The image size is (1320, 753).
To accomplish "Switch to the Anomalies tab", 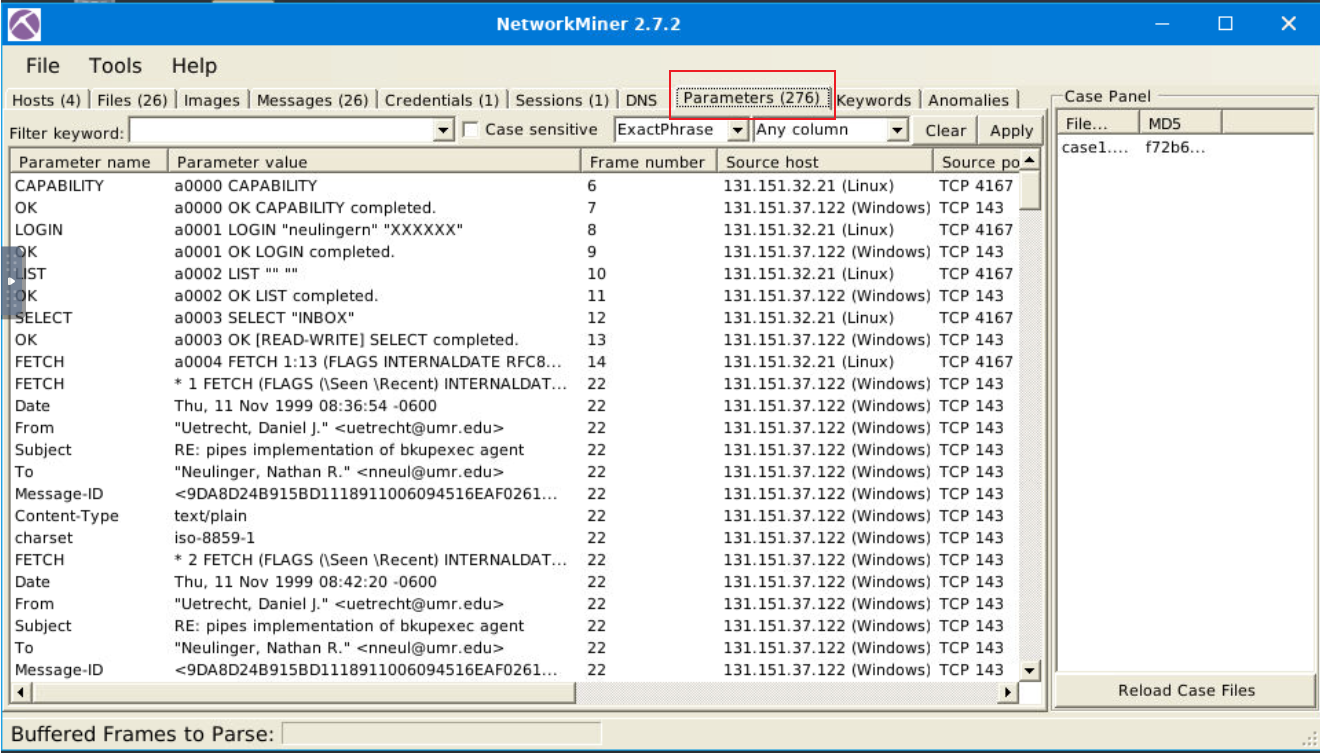I will pos(968,100).
